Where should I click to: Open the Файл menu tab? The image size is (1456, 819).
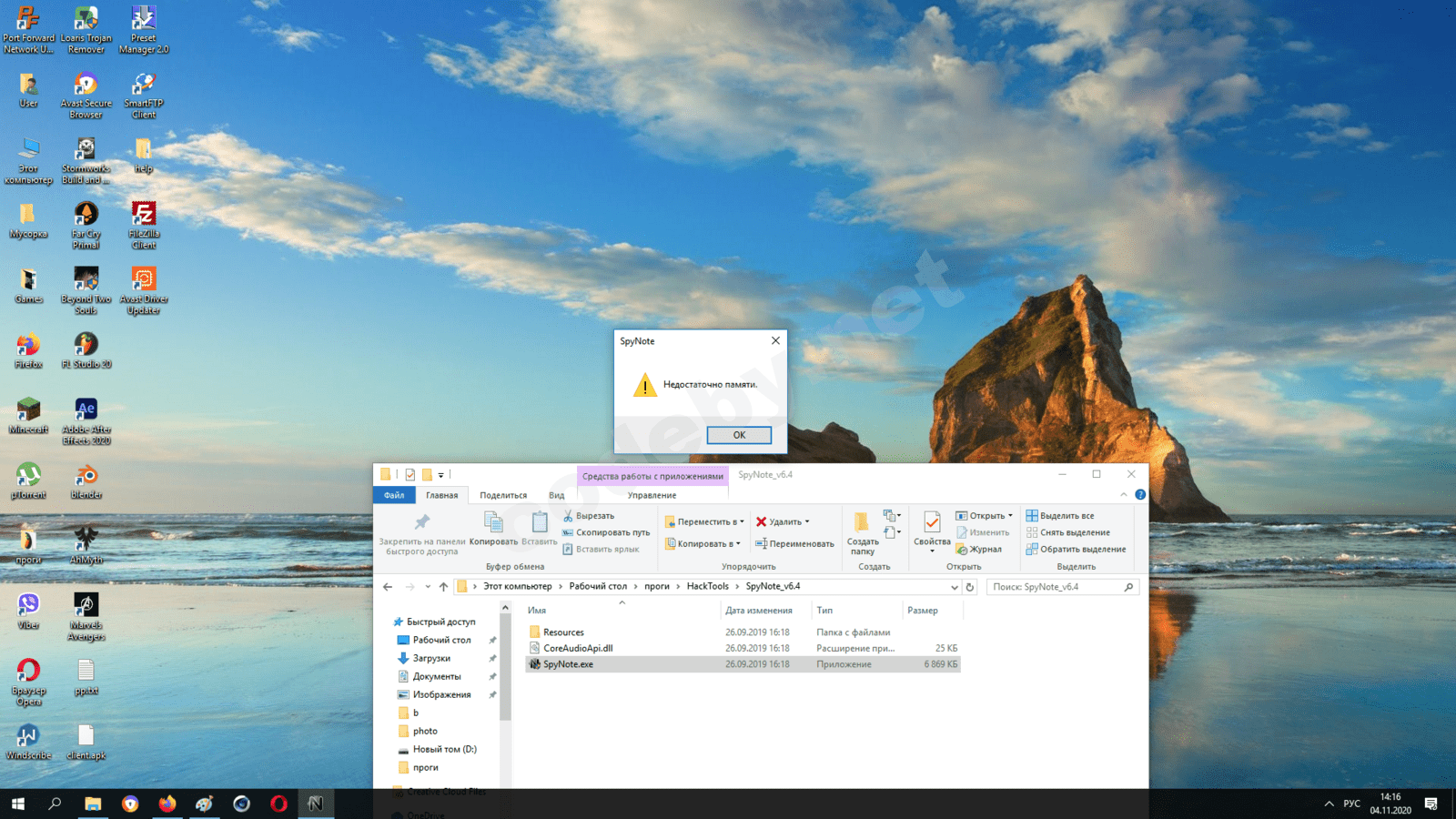[394, 496]
